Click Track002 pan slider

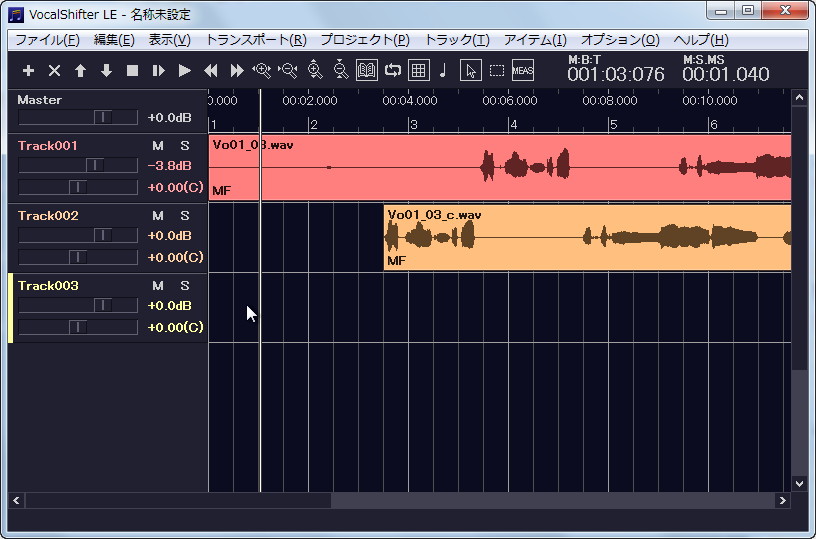(x=78, y=257)
